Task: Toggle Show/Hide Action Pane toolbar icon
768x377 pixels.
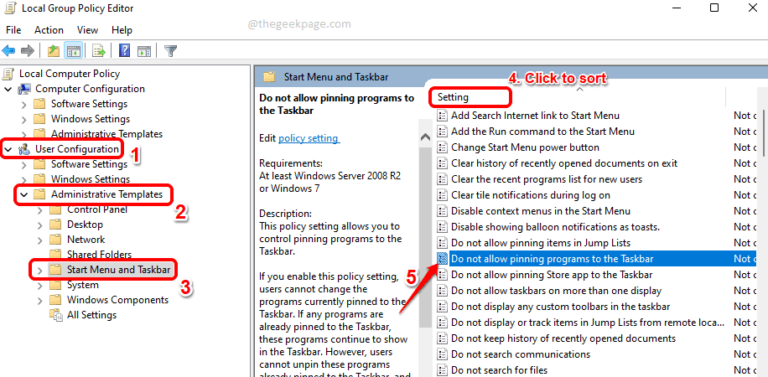Action: (x=144, y=50)
